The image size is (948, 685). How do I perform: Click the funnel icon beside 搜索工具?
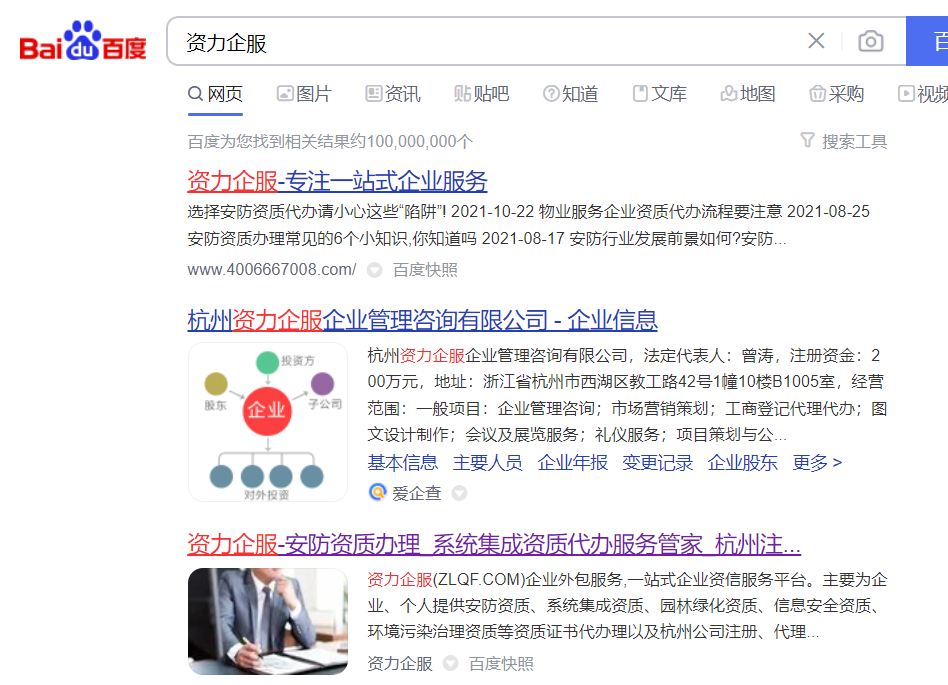point(807,140)
